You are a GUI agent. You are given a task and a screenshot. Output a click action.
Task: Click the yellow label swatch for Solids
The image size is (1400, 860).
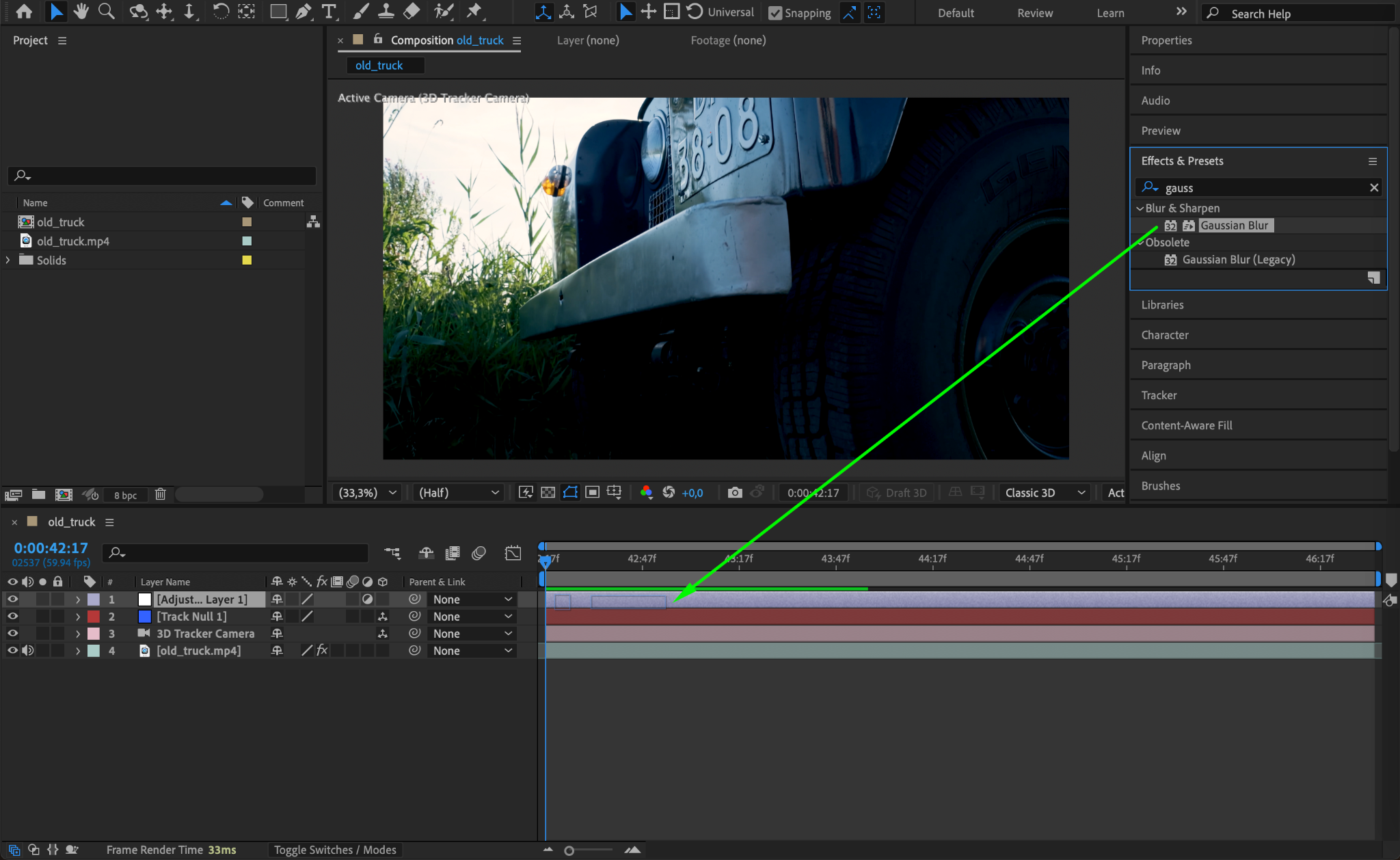tap(247, 260)
